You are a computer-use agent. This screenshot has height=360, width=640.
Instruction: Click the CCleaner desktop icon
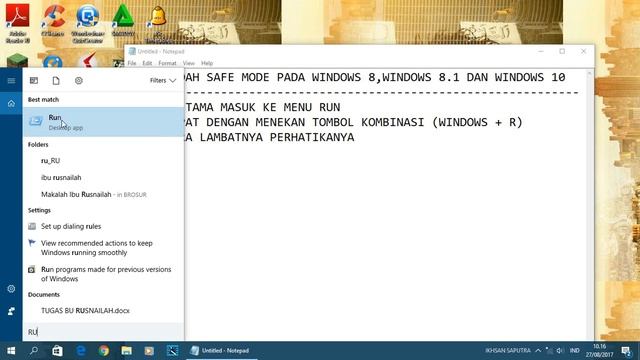coord(53,21)
